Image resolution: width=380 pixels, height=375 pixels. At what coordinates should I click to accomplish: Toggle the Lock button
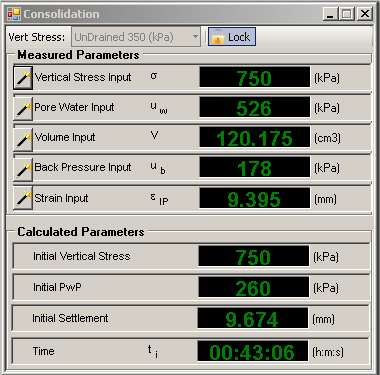[x=232, y=37]
